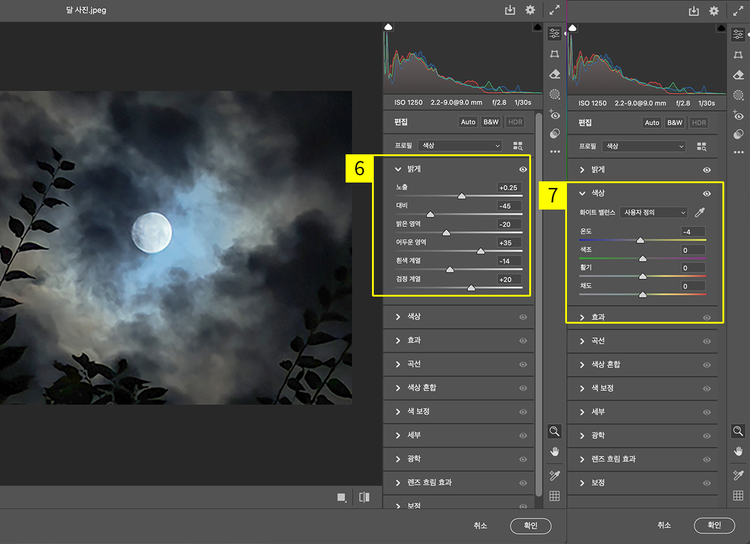Open the 프로필 dropdown in left panel

[x=460, y=145]
